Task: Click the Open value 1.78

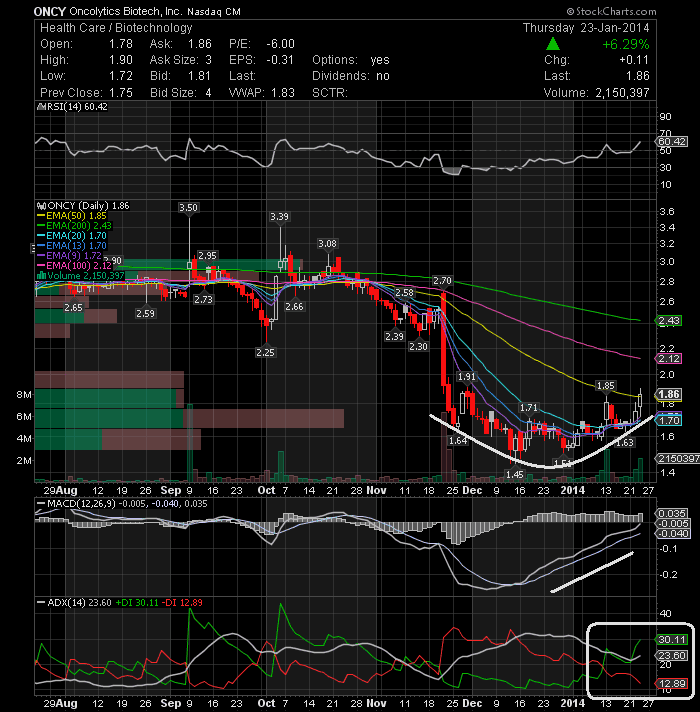Action: click(x=121, y=44)
